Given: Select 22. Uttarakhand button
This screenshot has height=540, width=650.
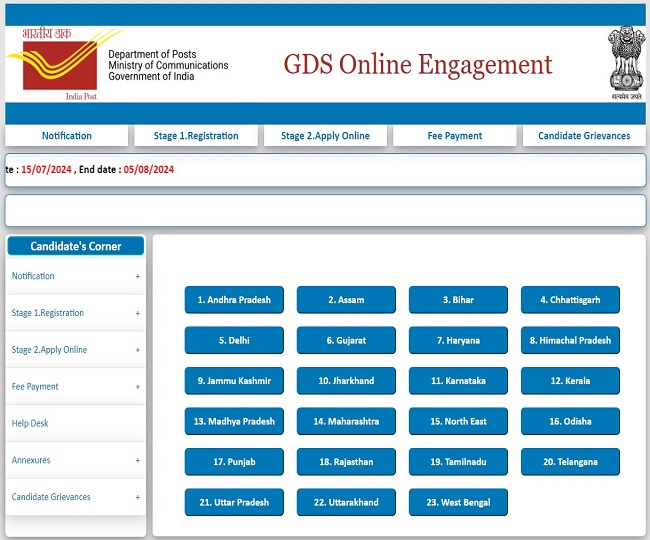Looking at the screenshot, I should [x=346, y=502].
